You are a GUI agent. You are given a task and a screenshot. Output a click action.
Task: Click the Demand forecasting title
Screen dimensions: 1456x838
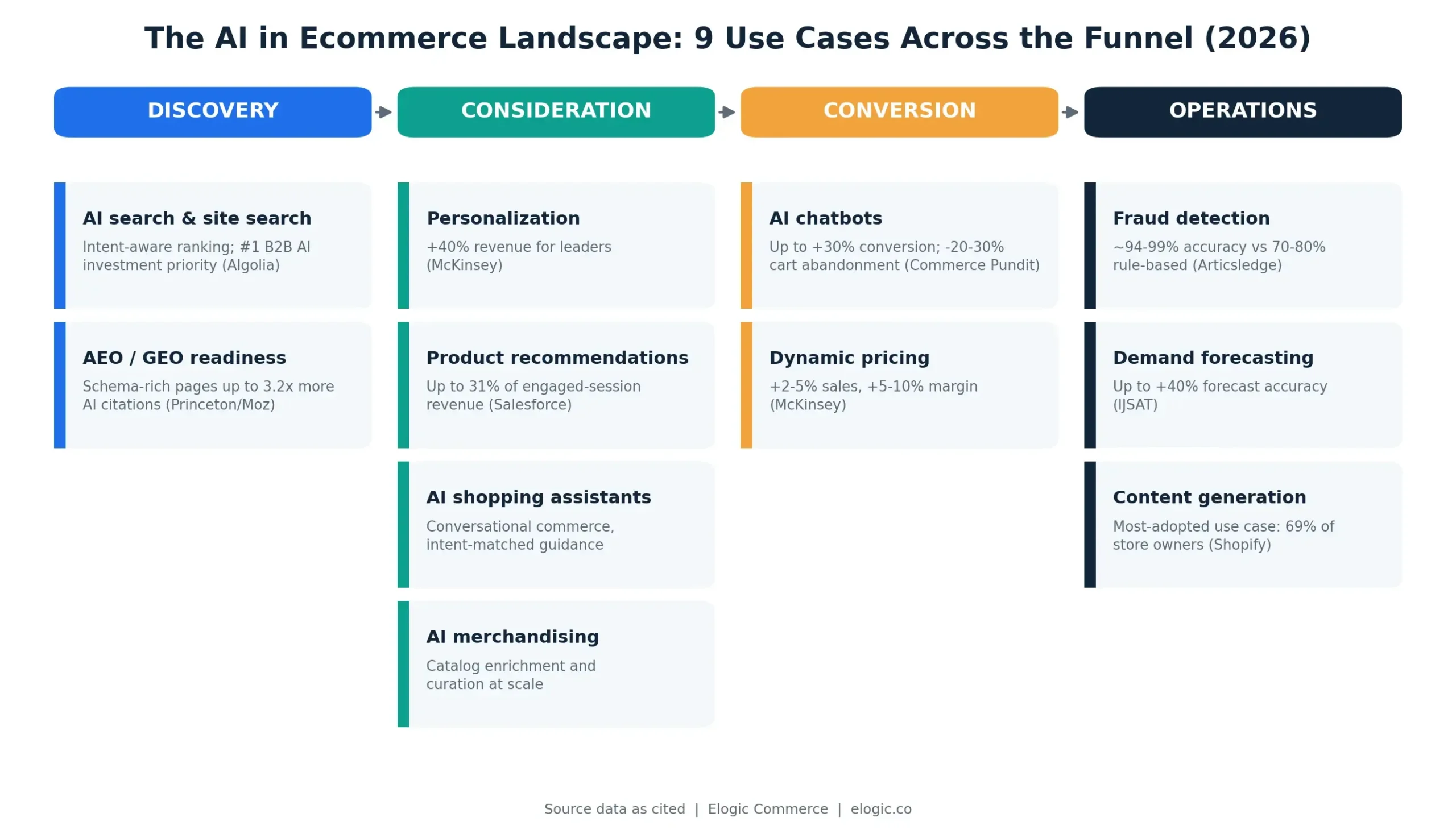pyautogui.click(x=1213, y=358)
